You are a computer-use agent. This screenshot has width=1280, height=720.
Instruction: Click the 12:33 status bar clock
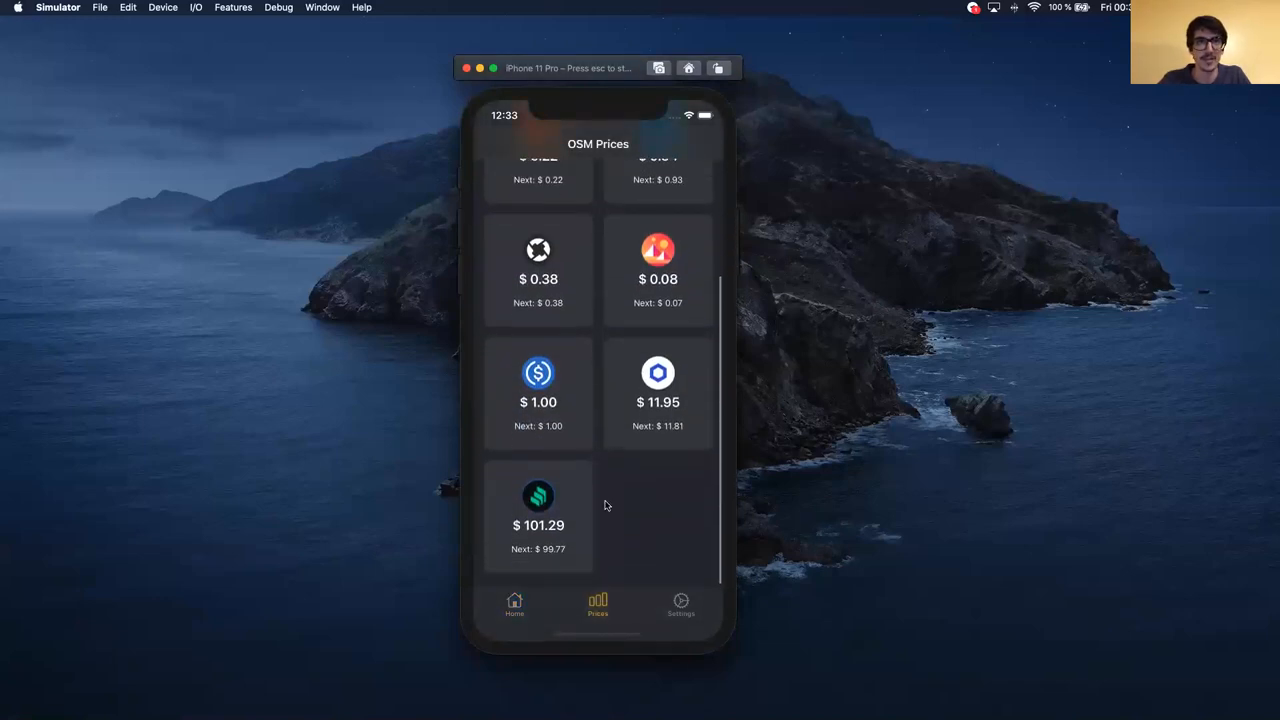pyautogui.click(x=504, y=116)
